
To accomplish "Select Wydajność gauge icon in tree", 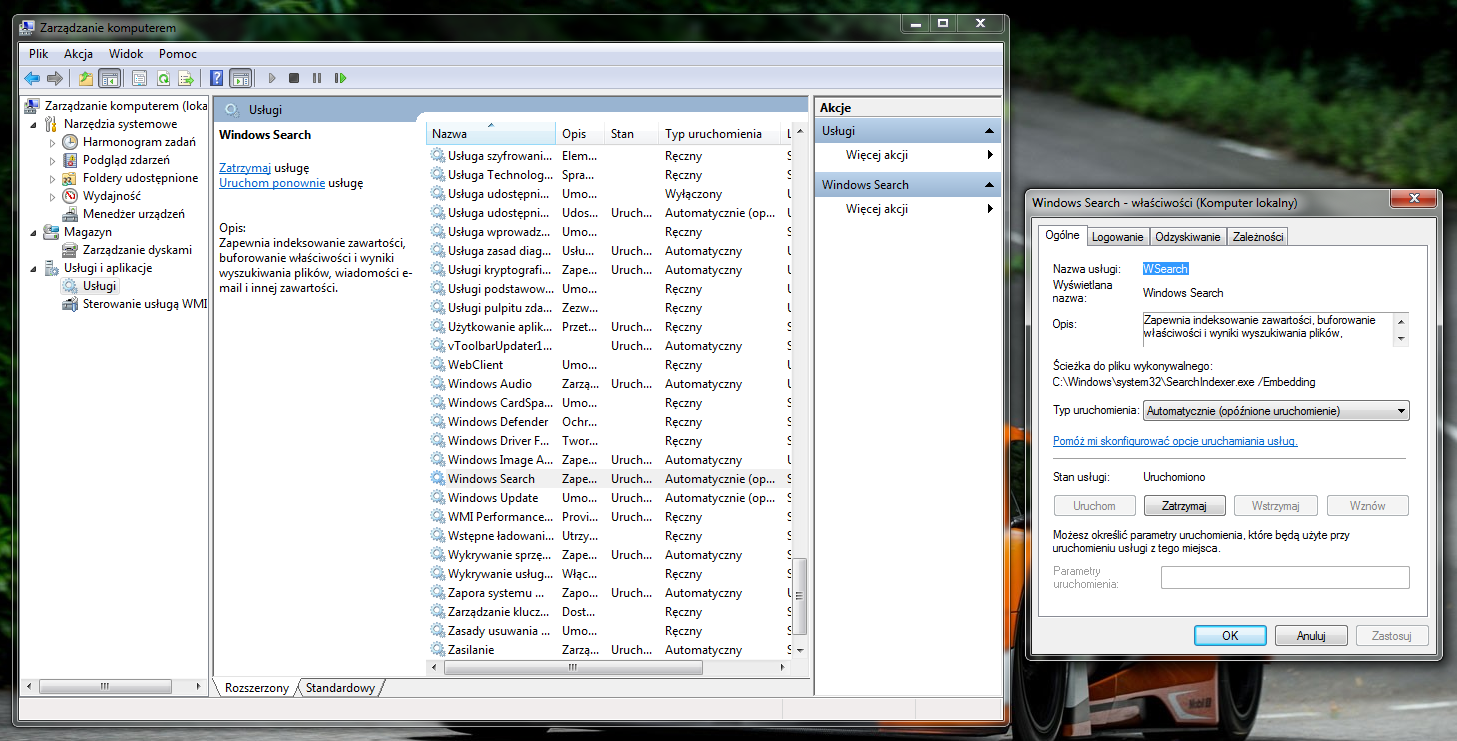I will [x=70, y=196].
